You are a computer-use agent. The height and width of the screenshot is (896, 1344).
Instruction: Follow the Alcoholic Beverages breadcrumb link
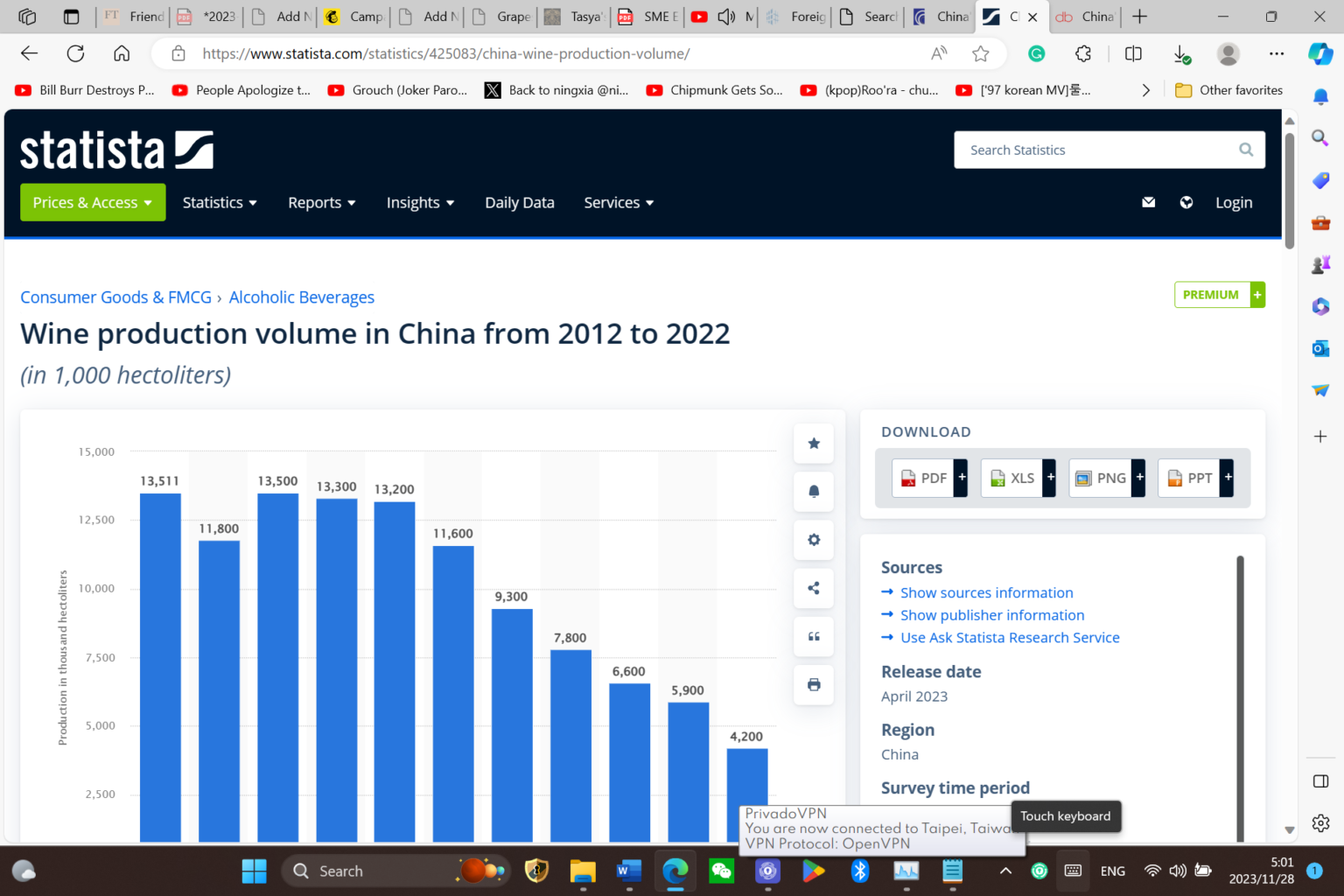301,297
